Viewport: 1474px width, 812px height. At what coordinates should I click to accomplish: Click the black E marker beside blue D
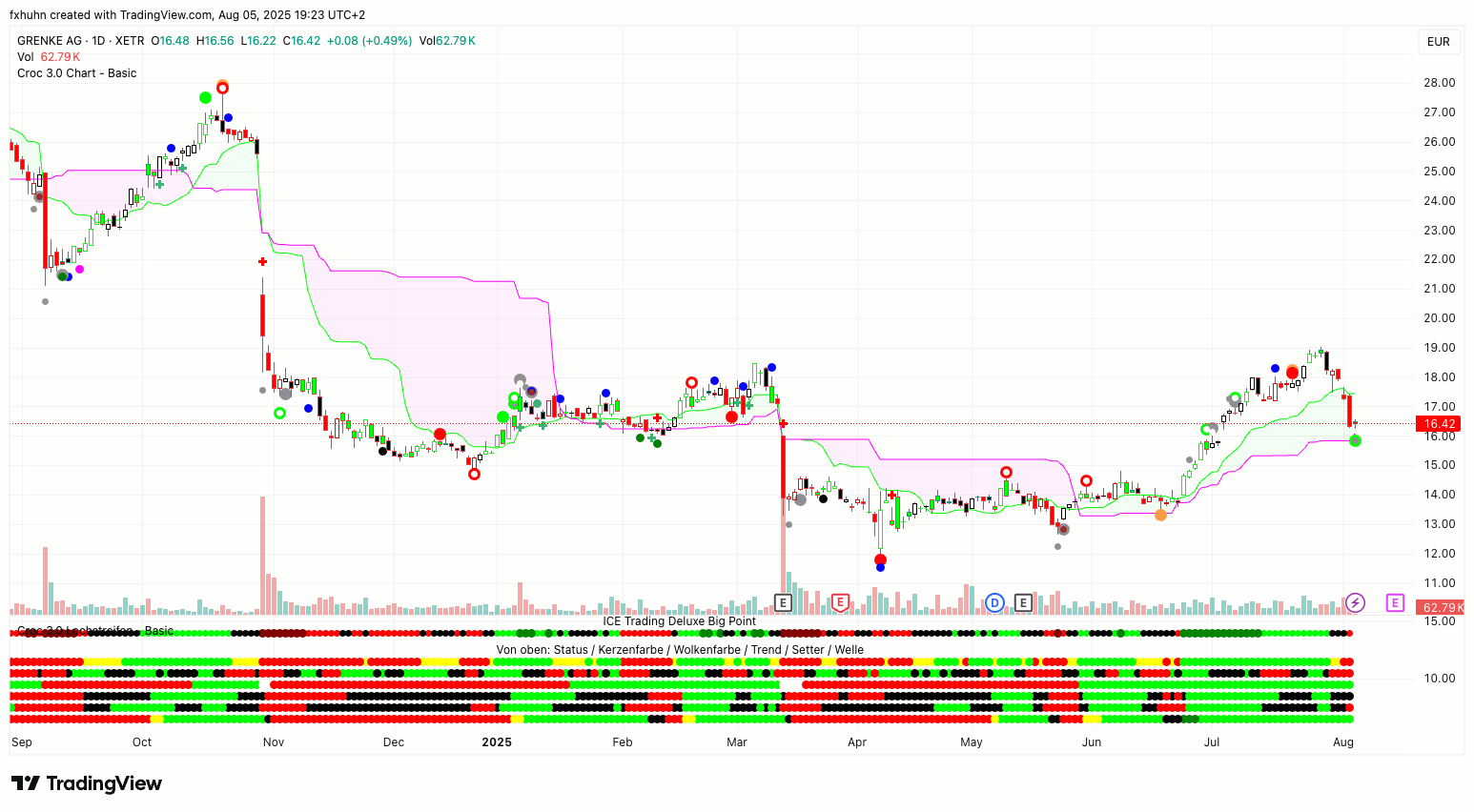tap(1023, 602)
